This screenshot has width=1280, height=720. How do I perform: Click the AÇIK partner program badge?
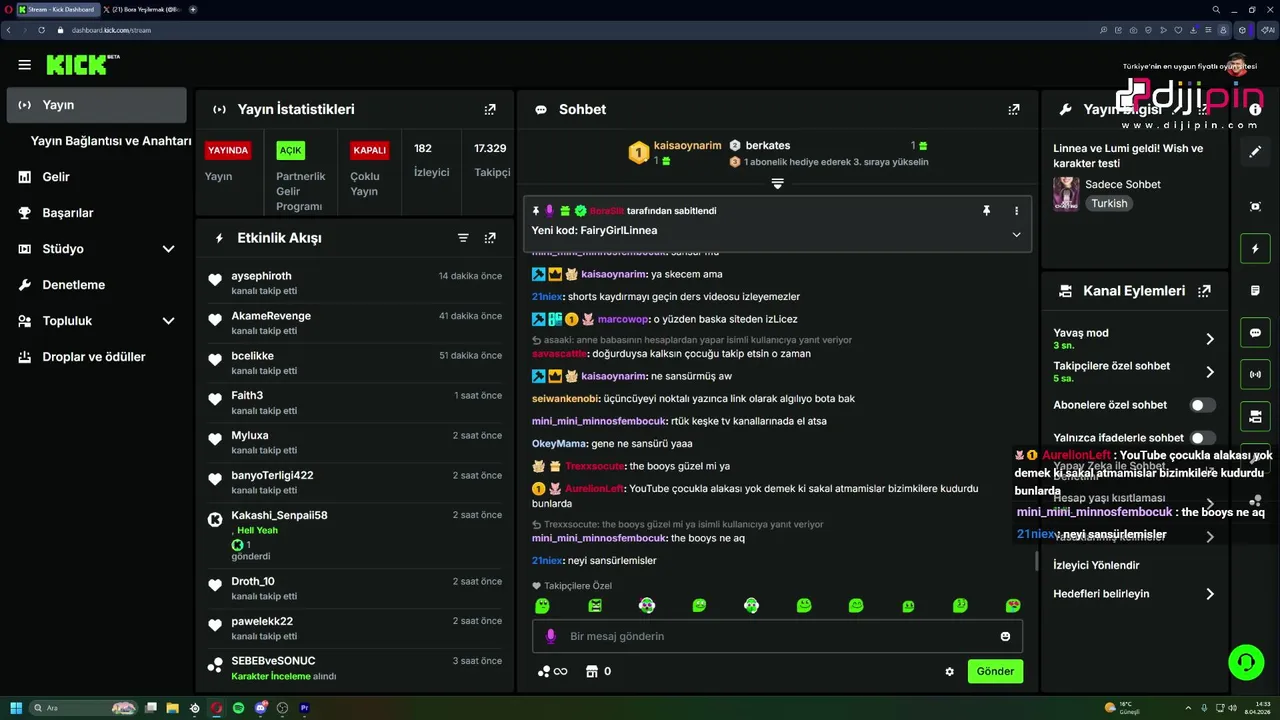[x=291, y=151]
